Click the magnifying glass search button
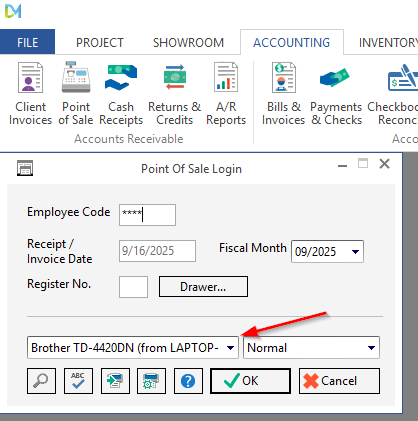 (x=41, y=381)
